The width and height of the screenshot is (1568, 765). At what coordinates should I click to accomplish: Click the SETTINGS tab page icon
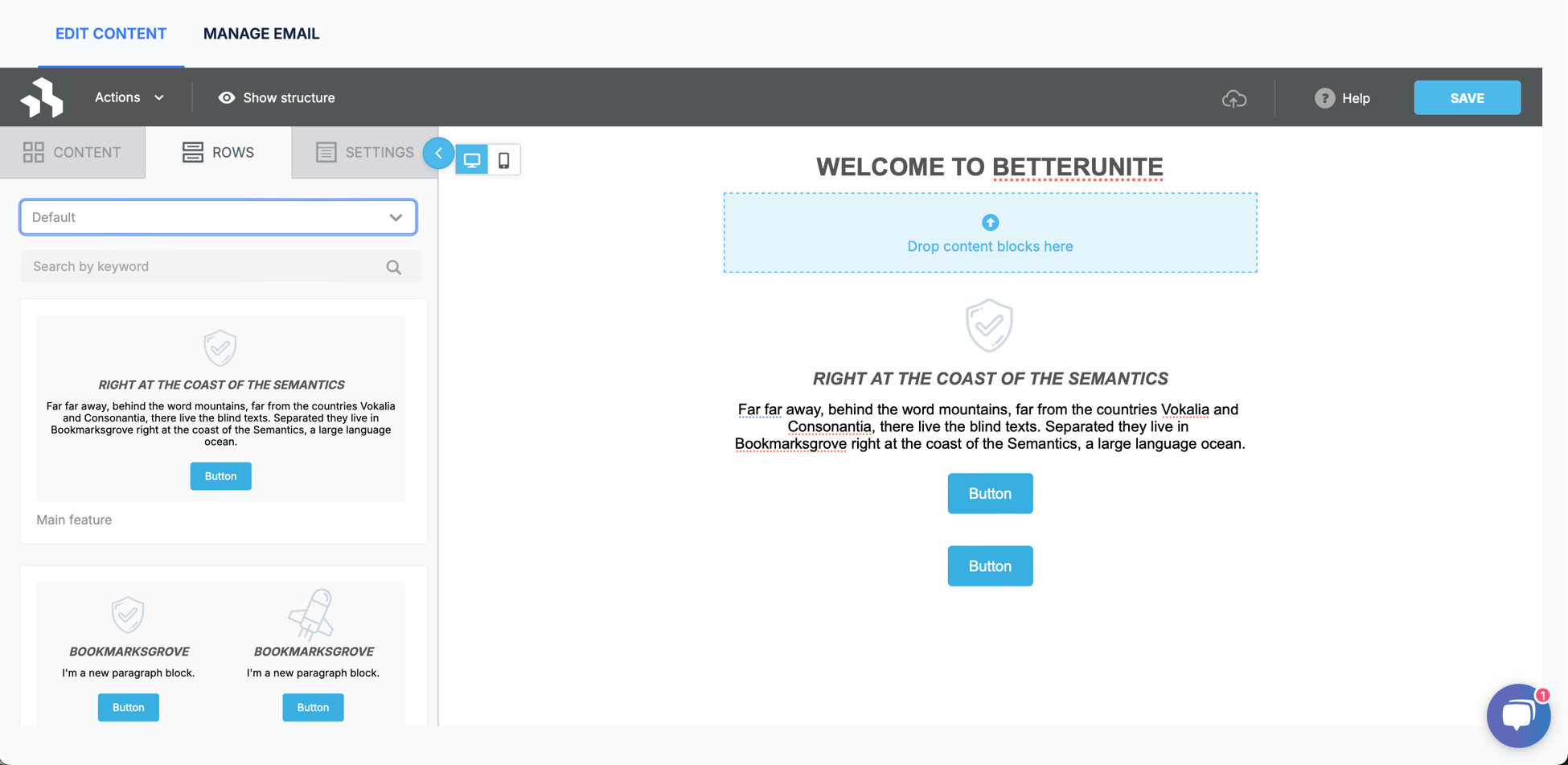click(x=326, y=152)
